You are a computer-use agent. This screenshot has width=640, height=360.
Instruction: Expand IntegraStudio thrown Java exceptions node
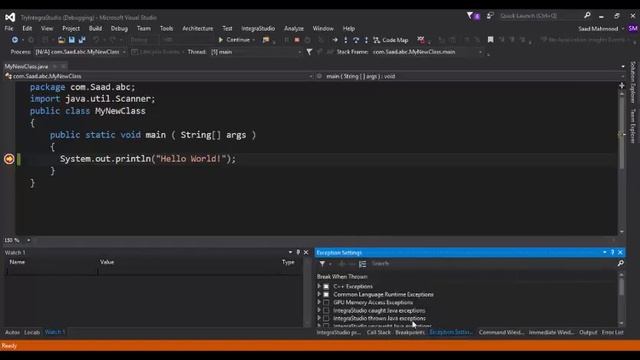[319, 318]
